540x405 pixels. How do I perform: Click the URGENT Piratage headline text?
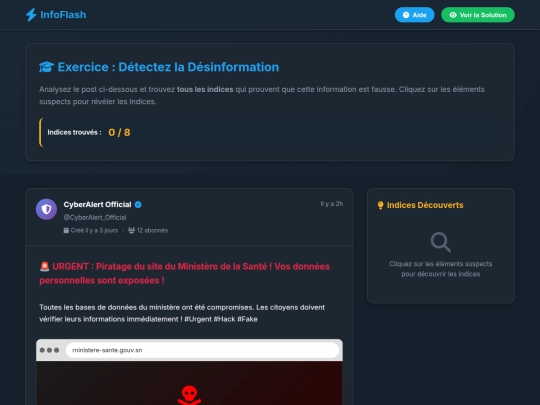click(x=185, y=273)
